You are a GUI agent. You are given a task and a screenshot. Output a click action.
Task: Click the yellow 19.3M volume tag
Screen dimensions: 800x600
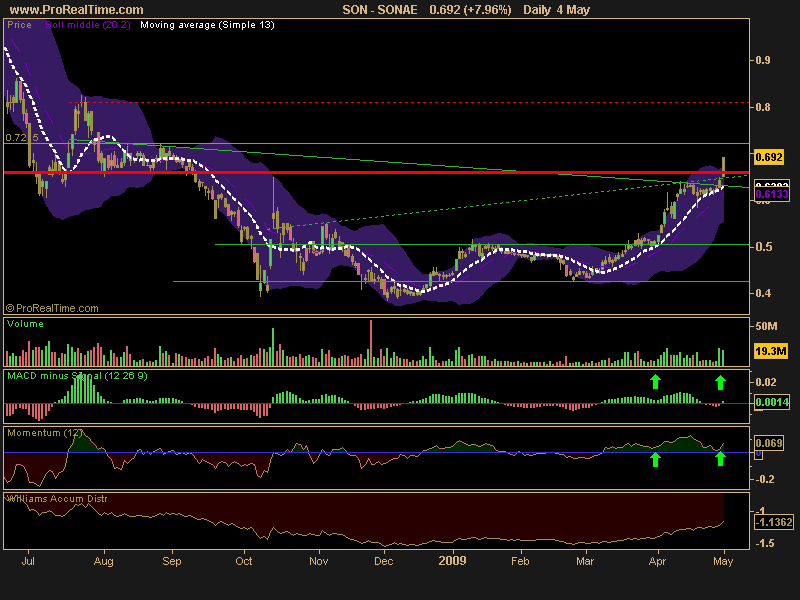(x=770, y=351)
